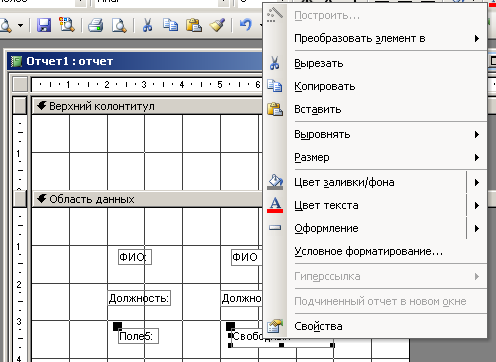Click the properties icon beside Свойства
The image size is (496, 362).
pyautogui.click(x=275, y=326)
